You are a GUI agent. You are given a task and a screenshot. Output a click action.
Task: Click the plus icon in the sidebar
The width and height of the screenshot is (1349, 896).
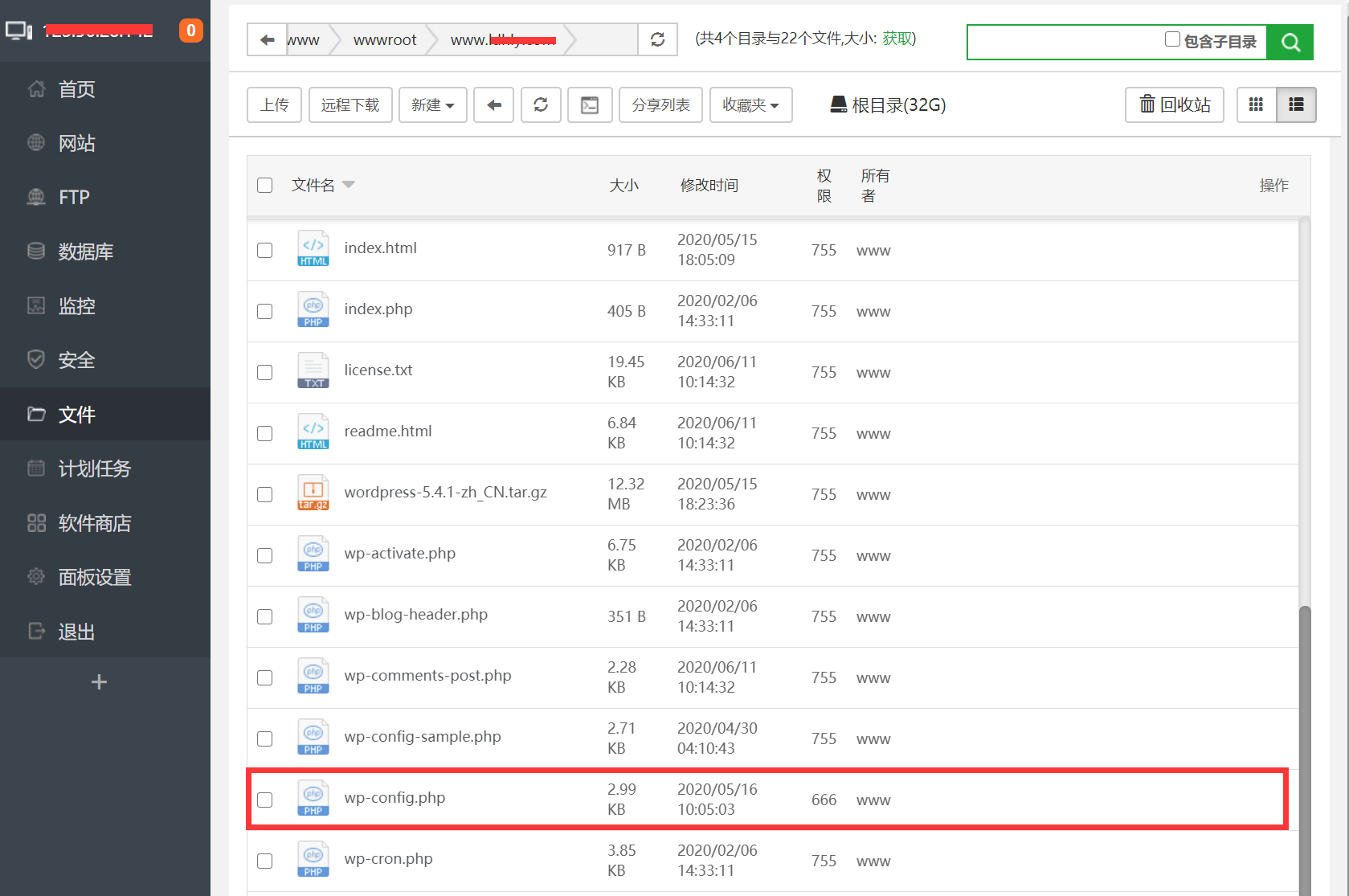tap(99, 682)
